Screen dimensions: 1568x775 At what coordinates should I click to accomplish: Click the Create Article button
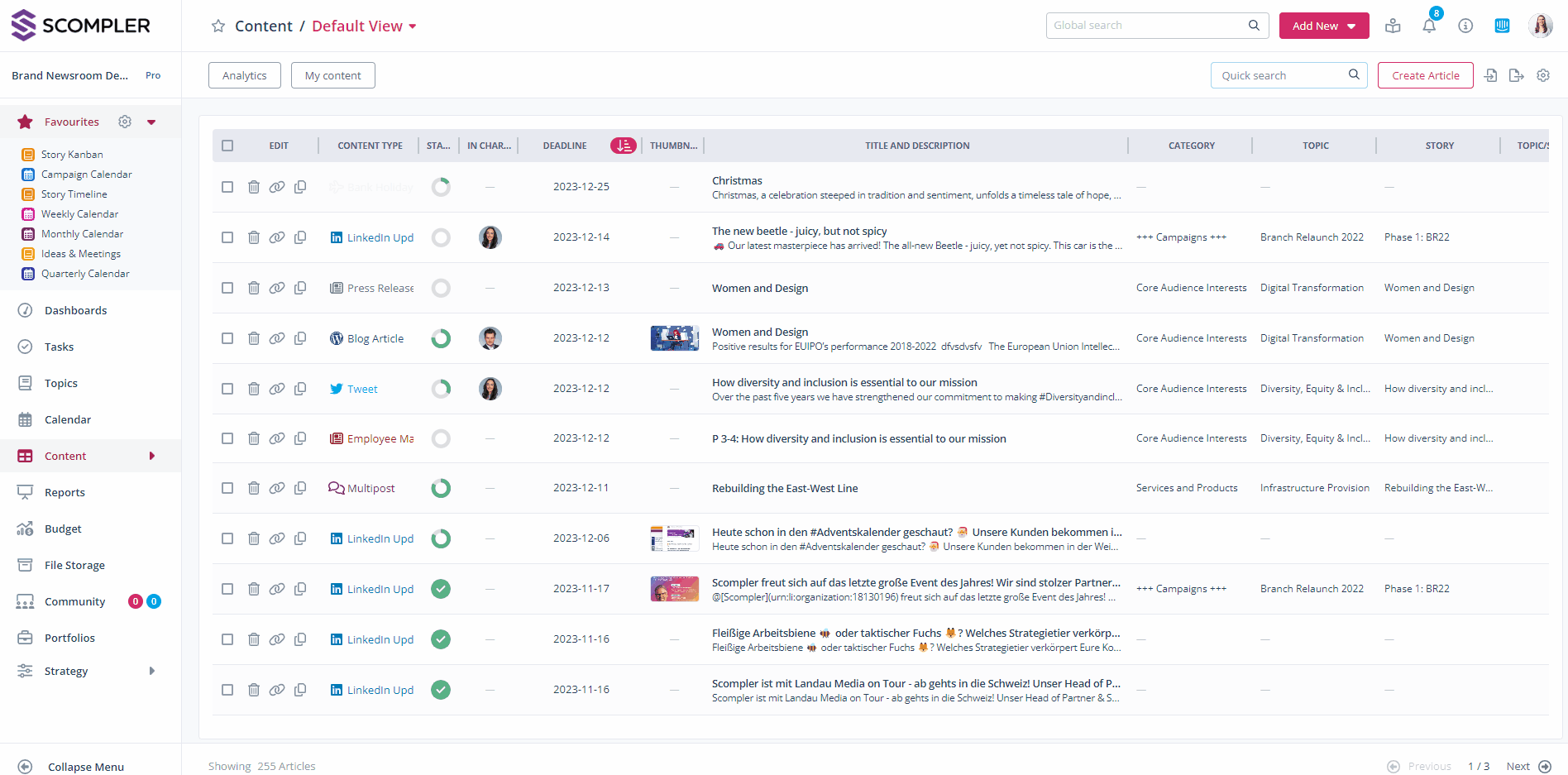(x=1425, y=75)
